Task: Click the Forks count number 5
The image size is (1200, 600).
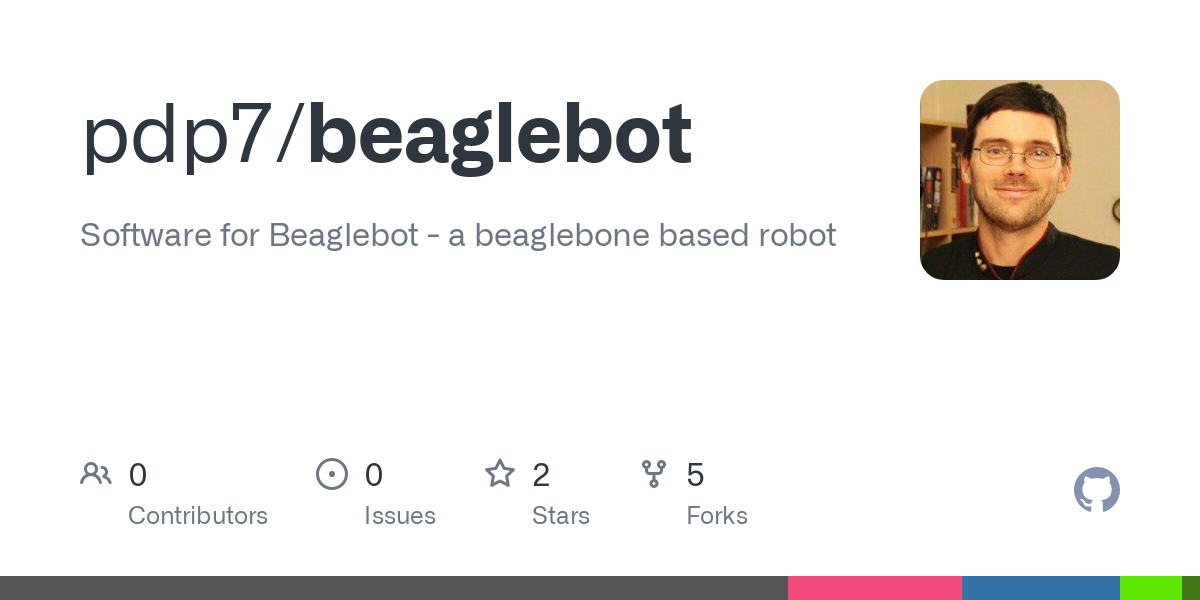Action: pyautogui.click(x=695, y=475)
